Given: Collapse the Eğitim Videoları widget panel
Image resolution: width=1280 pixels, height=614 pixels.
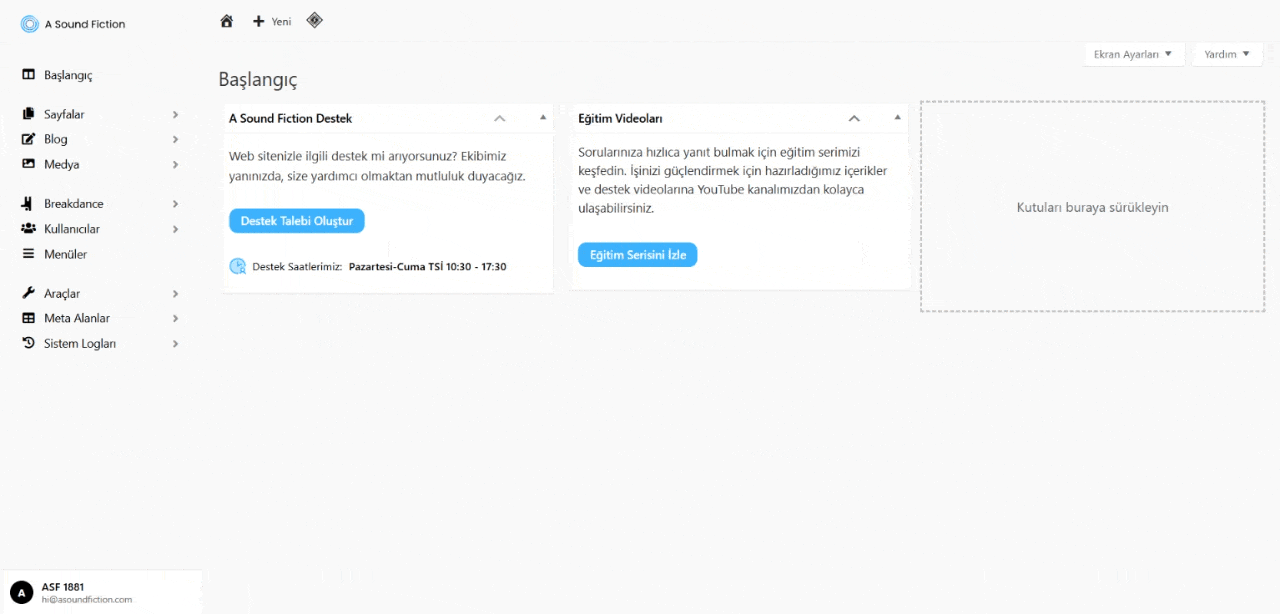Looking at the screenshot, I should tap(854, 118).
